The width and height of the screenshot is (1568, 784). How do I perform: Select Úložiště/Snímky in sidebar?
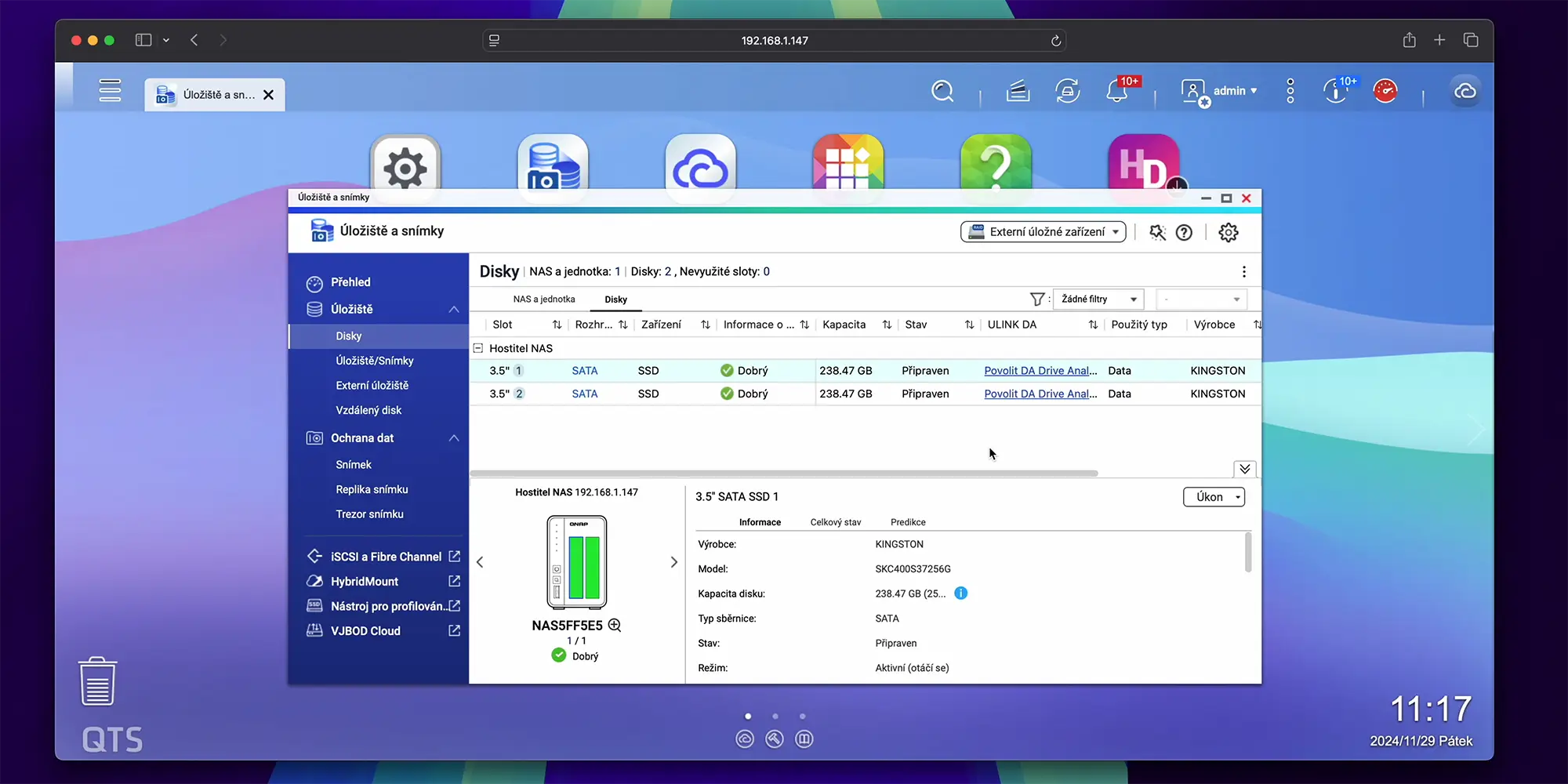tap(375, 361)
